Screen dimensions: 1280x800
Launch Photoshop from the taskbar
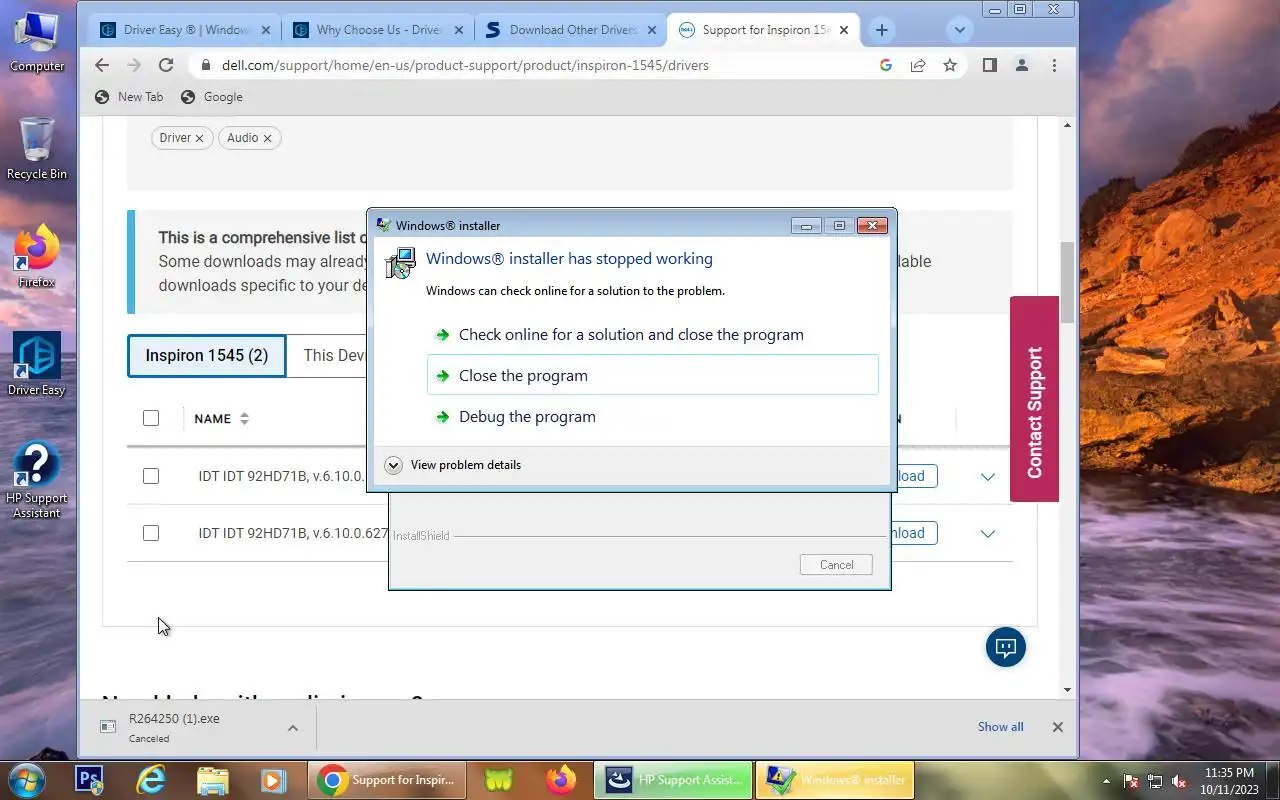click(x=90, y=780)
